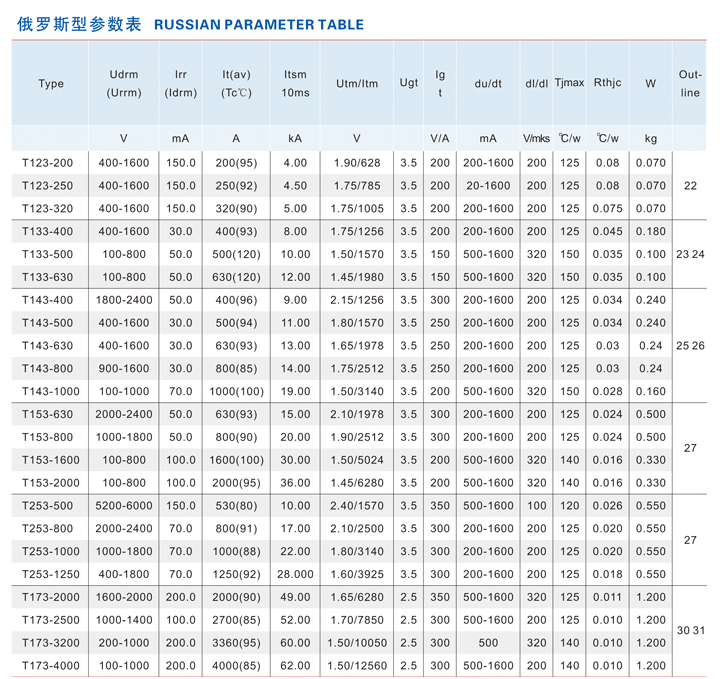This screenshot has height=679, width=720.
Task: Click the 20-1600 du/dt cell
Action: tap(488, 186)
